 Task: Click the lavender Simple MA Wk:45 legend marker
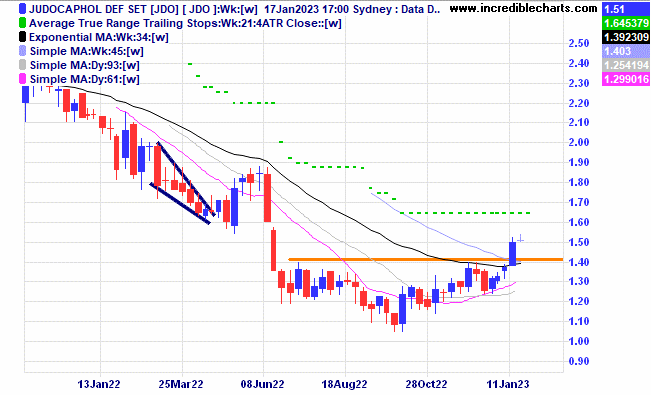pos(22,51)
